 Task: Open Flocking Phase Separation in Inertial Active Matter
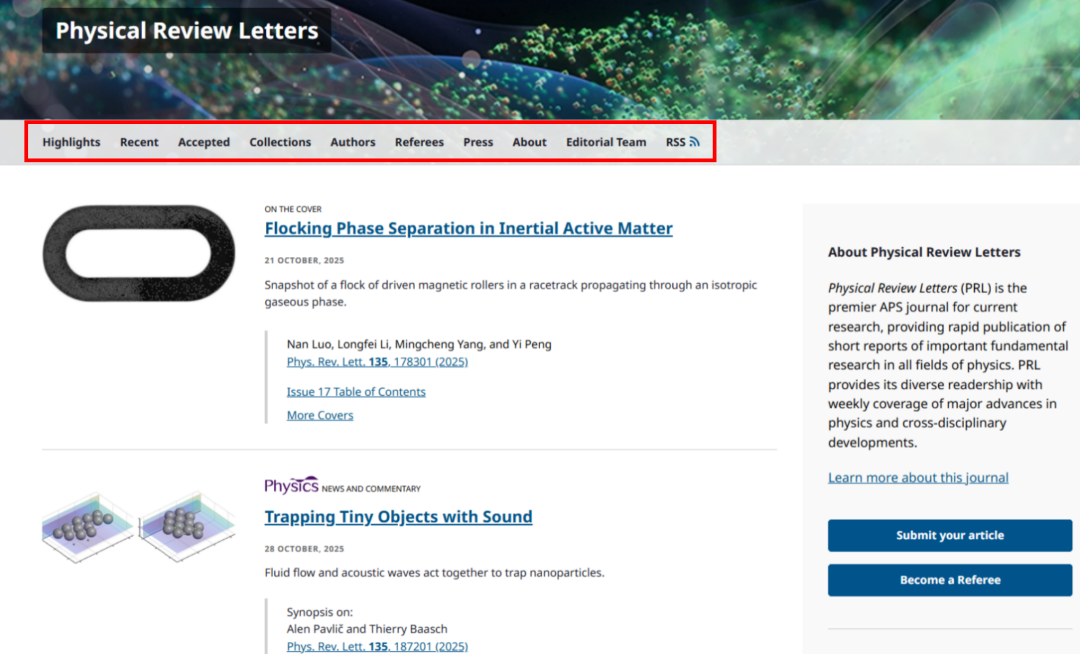[468, 228]
